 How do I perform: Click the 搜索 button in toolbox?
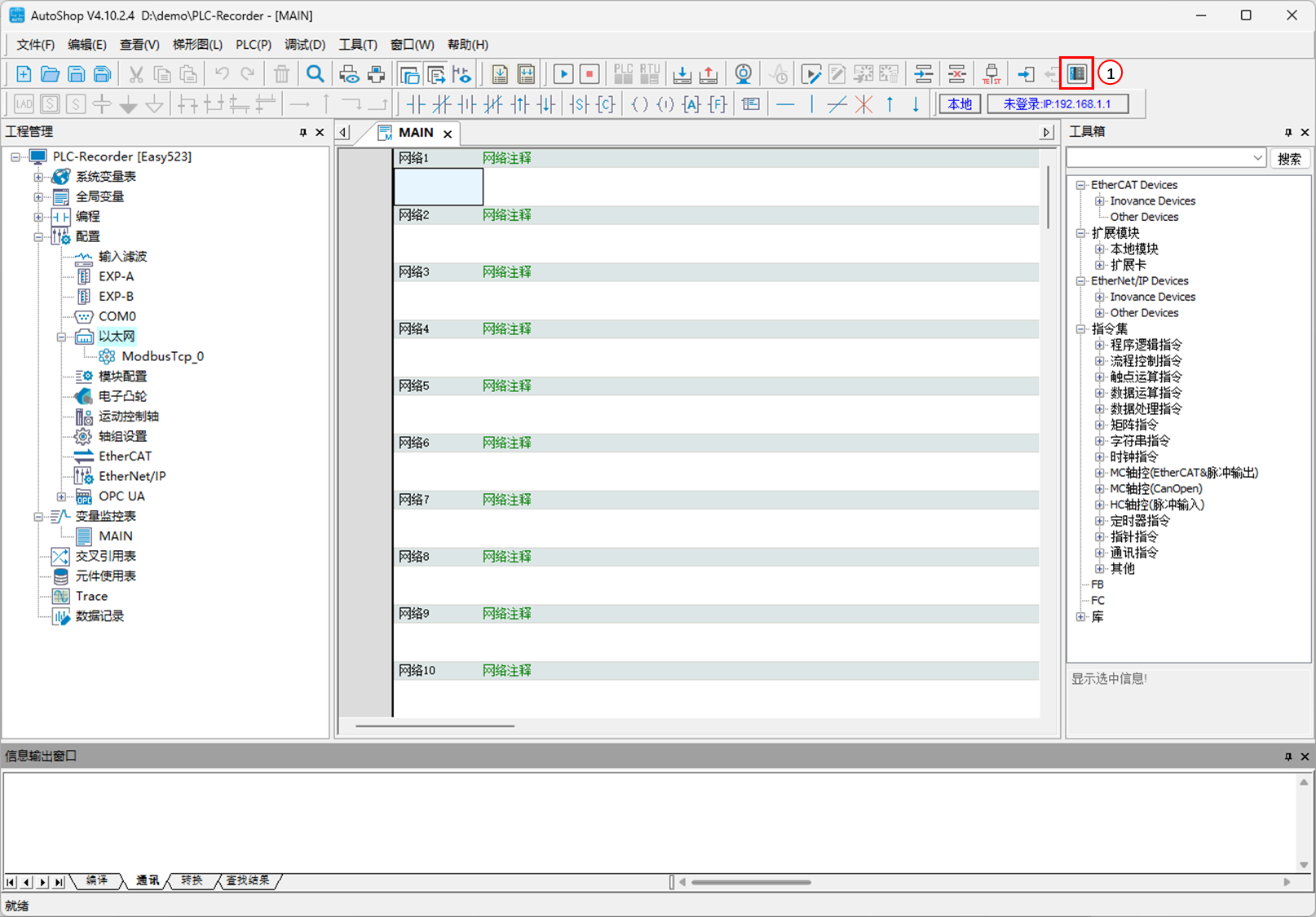click(x=1289, y=158)
